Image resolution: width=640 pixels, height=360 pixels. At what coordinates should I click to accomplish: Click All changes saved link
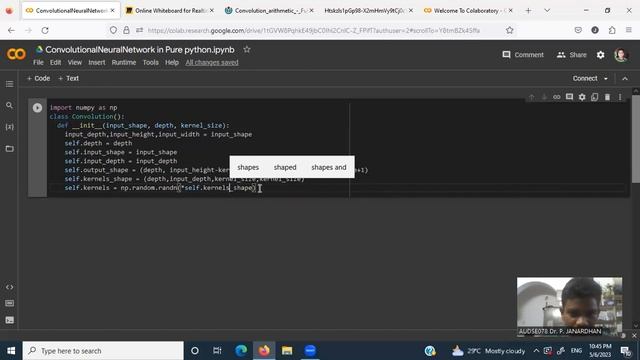(212, 62)
